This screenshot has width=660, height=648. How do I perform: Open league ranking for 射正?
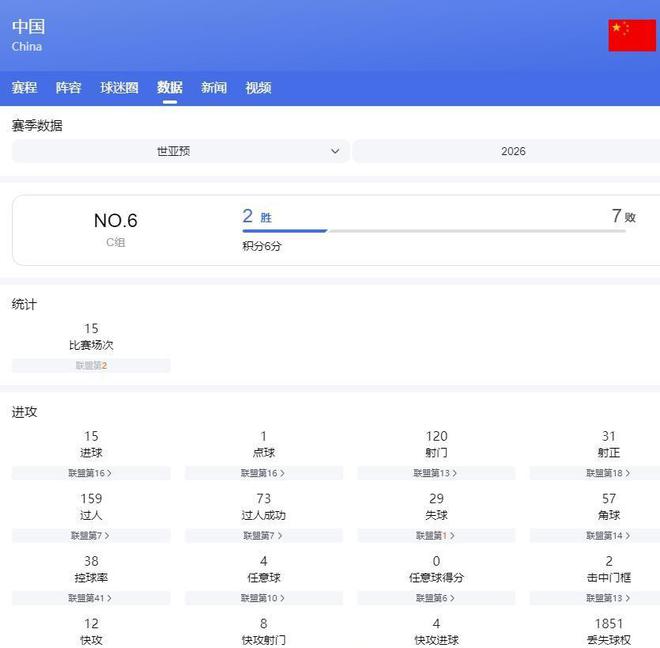click(608, 473)
